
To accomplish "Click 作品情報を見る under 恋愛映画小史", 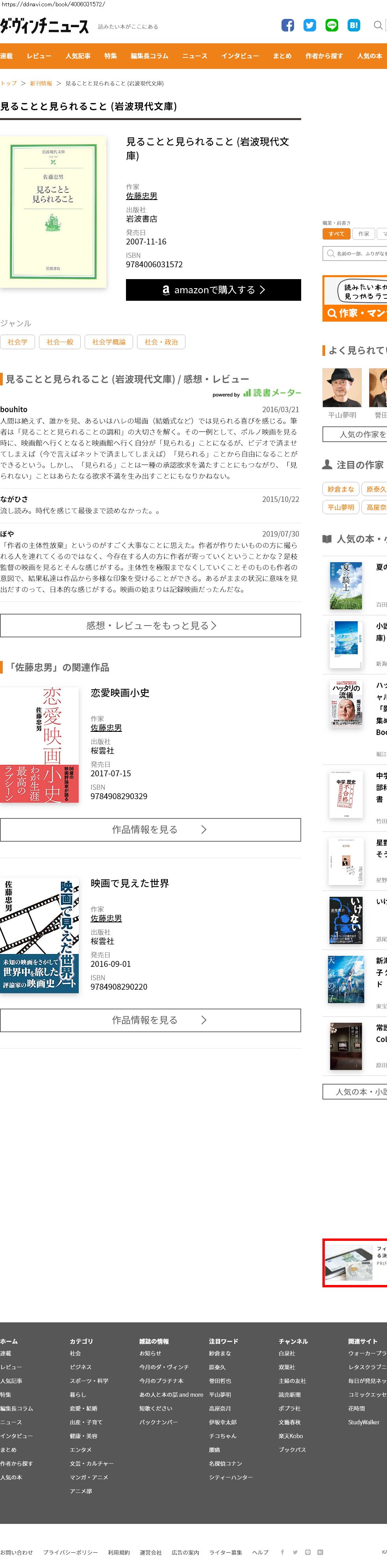I will [x=150, y=829].
